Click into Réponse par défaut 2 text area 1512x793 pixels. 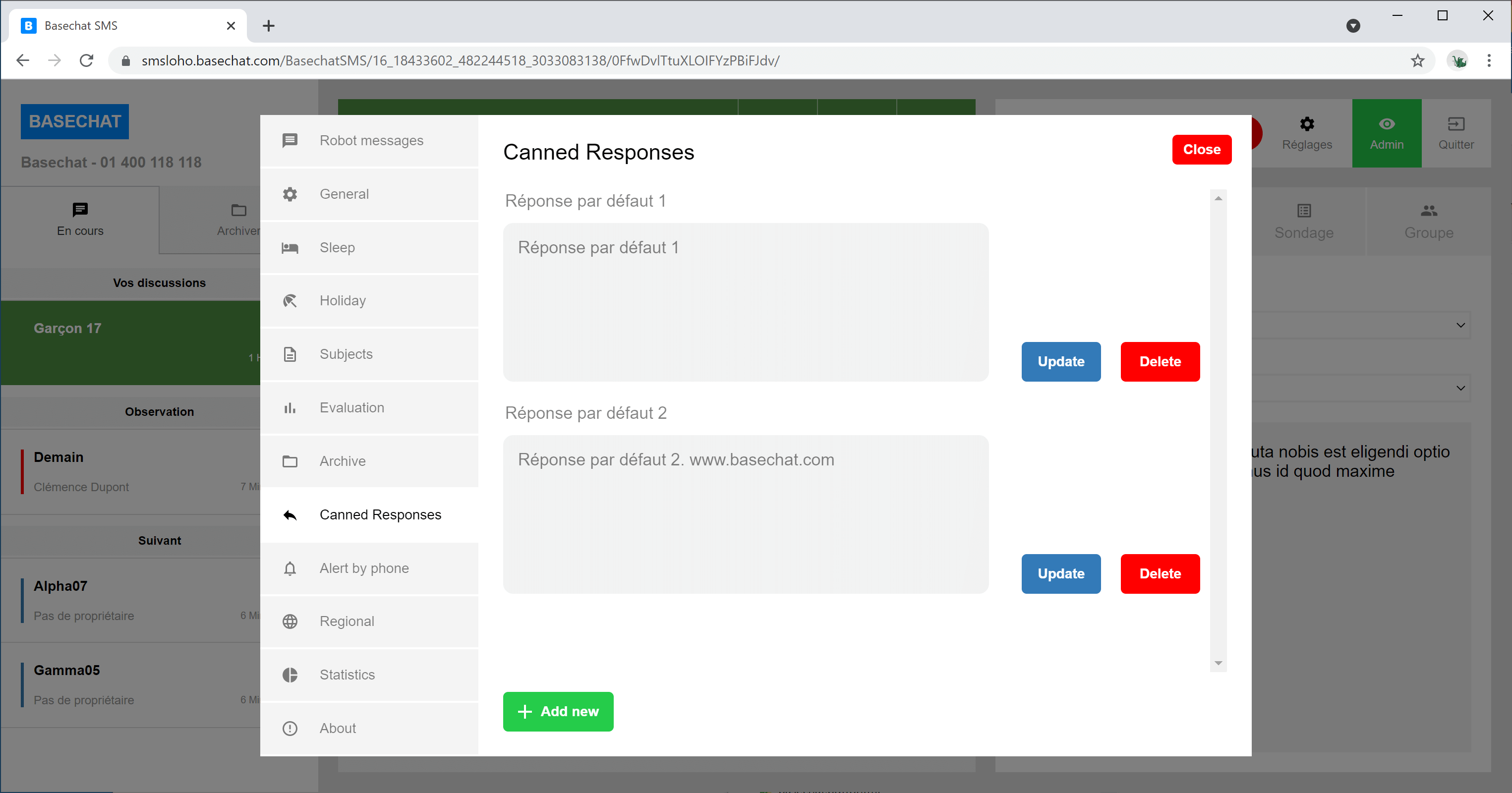(746, 514)
